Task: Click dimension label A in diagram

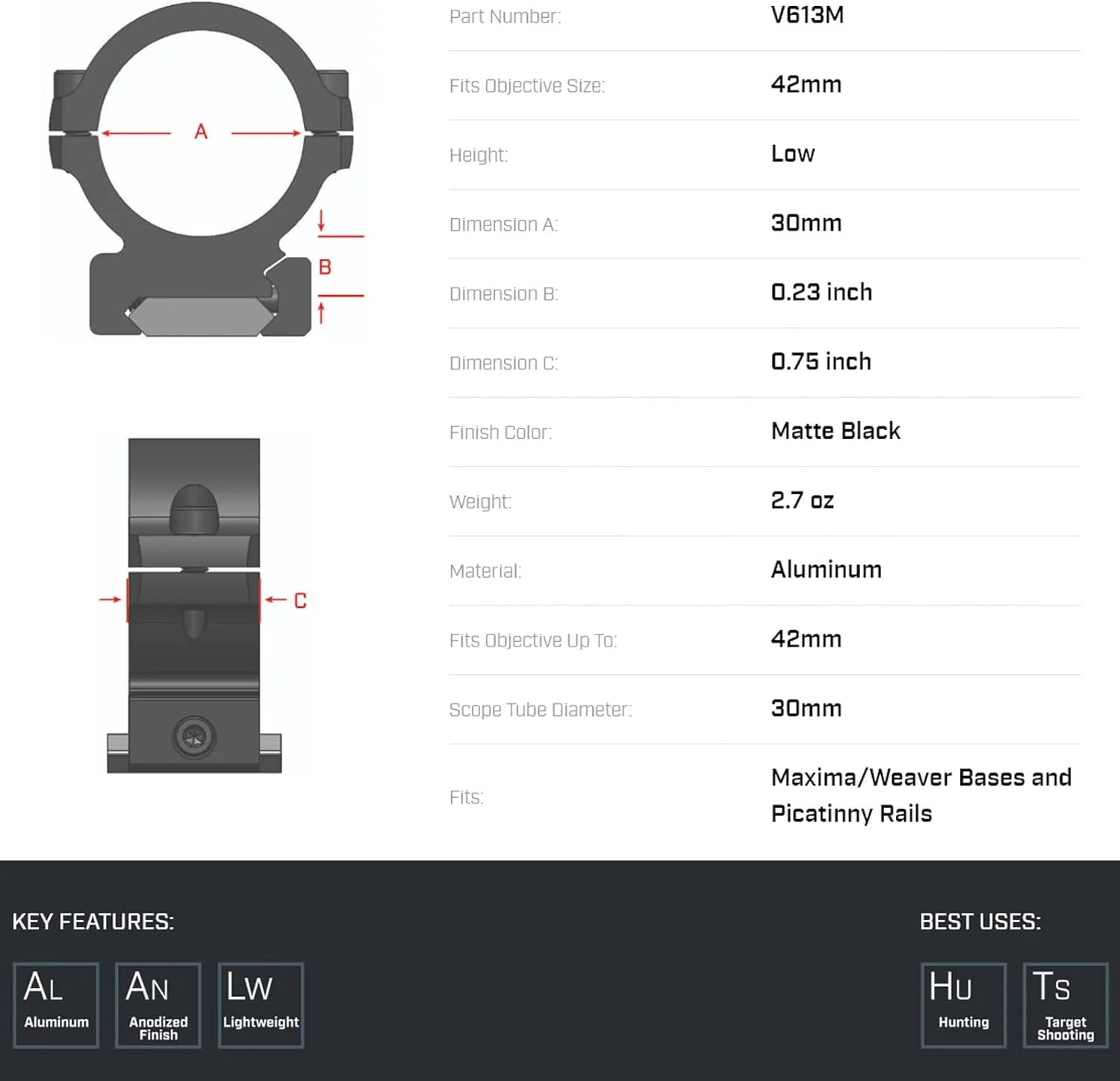Action: pyautogui.click(x=201, y=132)
